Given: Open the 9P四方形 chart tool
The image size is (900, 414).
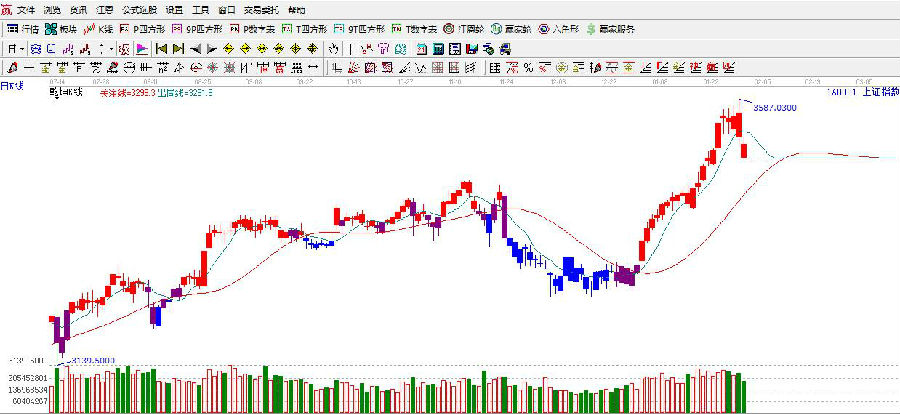Looking at the screenshot, I should pyautogui.click(x=196, y=29).
